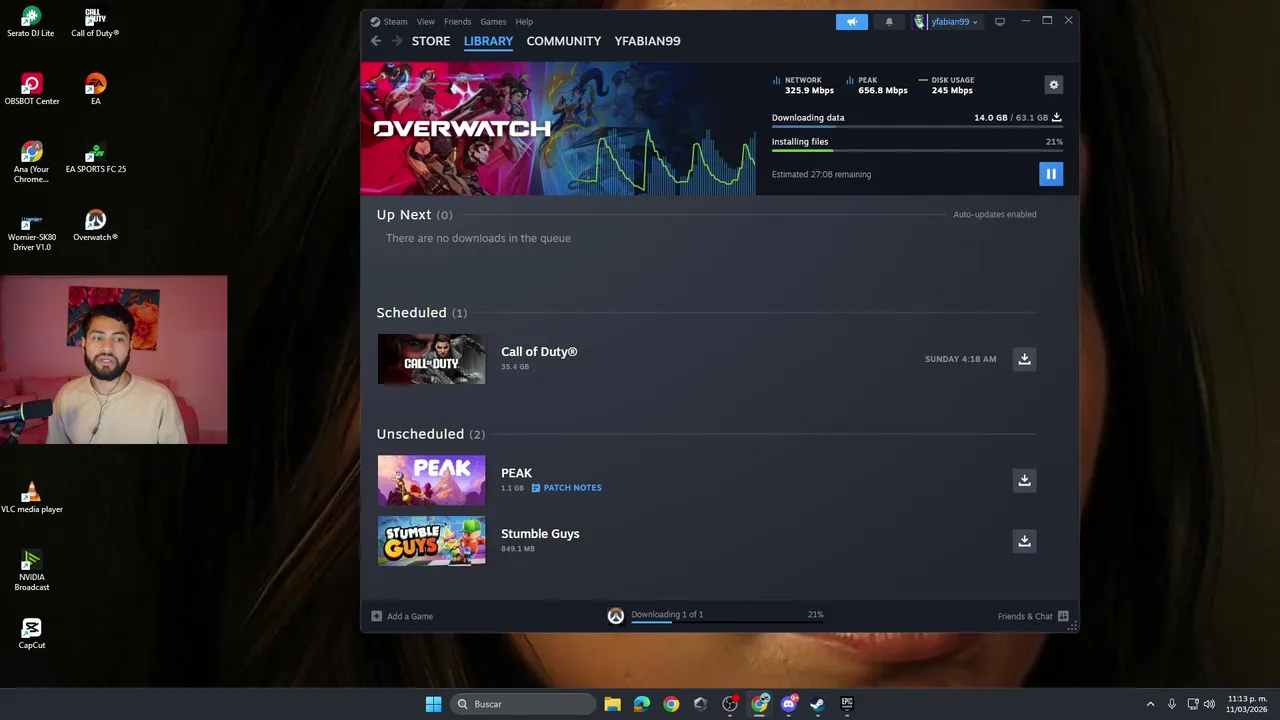Image resolution: width=1280 pixels, height=720 pixels.
Task: Open the Help menu
Action: [x=524, y=21]
